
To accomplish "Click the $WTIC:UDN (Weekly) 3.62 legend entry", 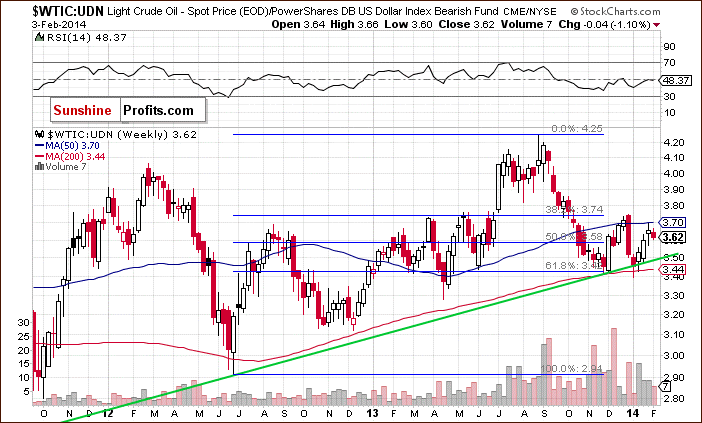I will (122, 135).
